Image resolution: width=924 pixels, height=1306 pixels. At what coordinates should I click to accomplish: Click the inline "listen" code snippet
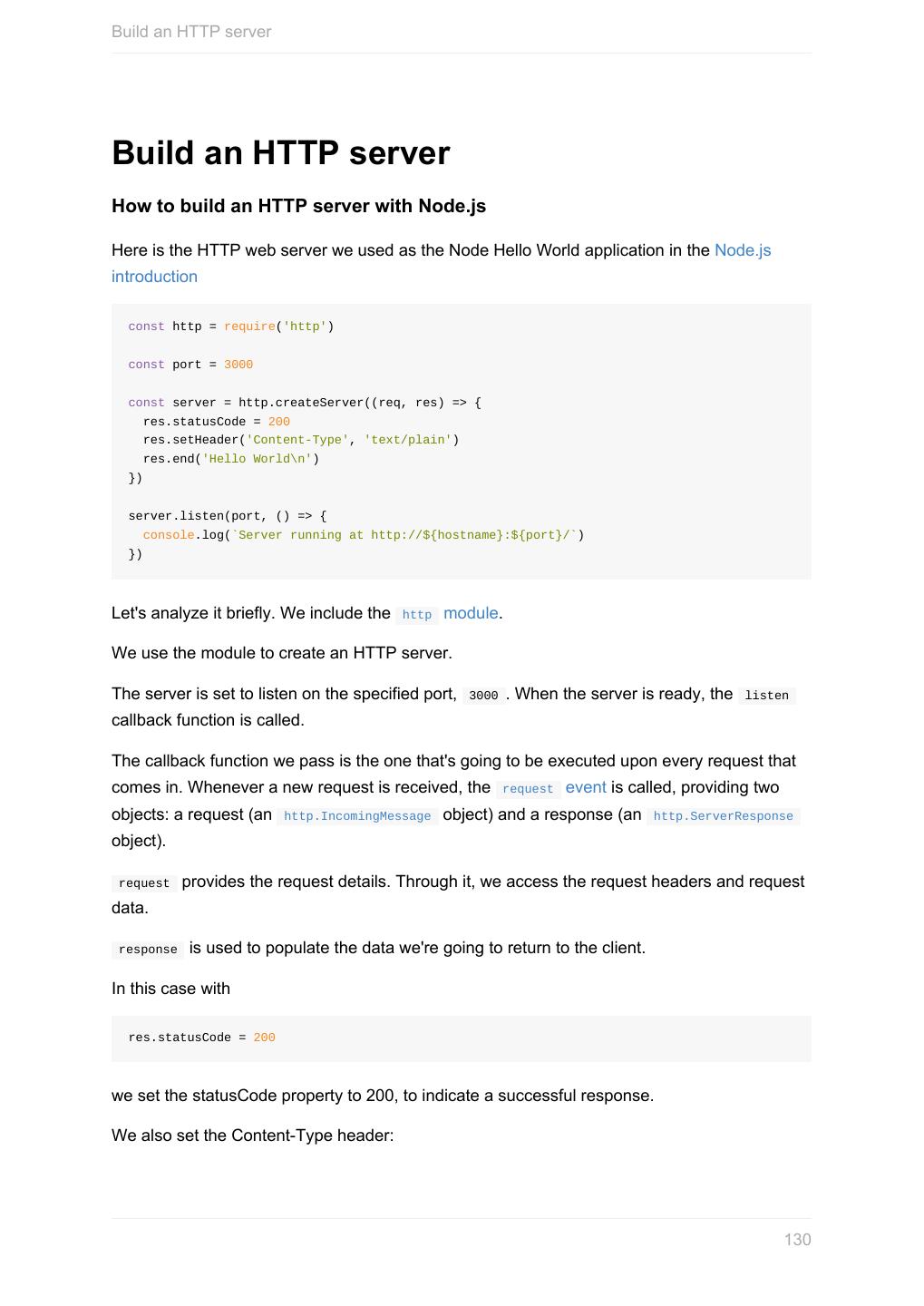click(x=766, y=696)
